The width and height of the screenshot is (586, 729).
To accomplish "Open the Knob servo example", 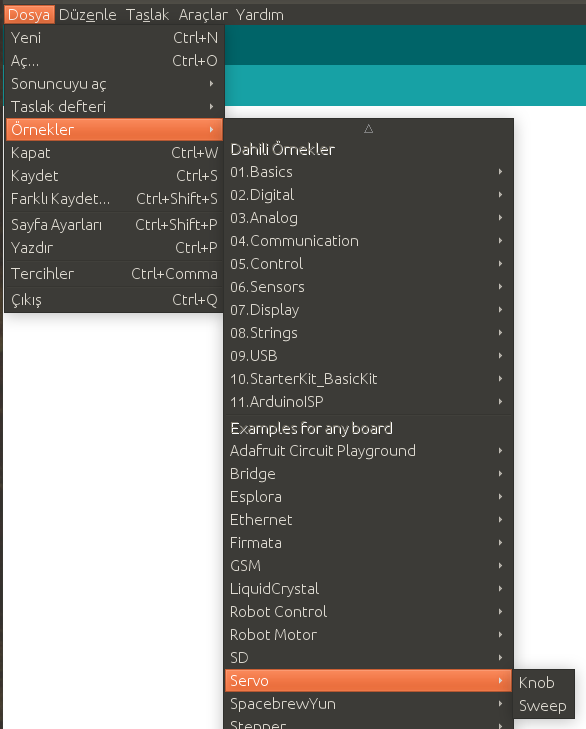I will (543, 683).
